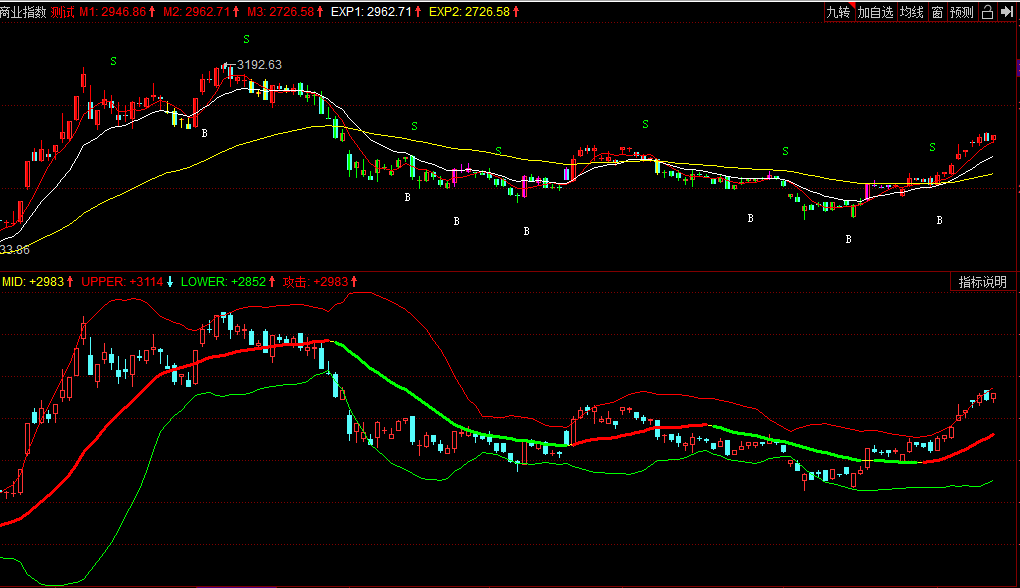Image resolution: width=1020 pixels, height=588 pixels.
Task: Click the 商业指数 index name
Action: (x=24, y=12)
